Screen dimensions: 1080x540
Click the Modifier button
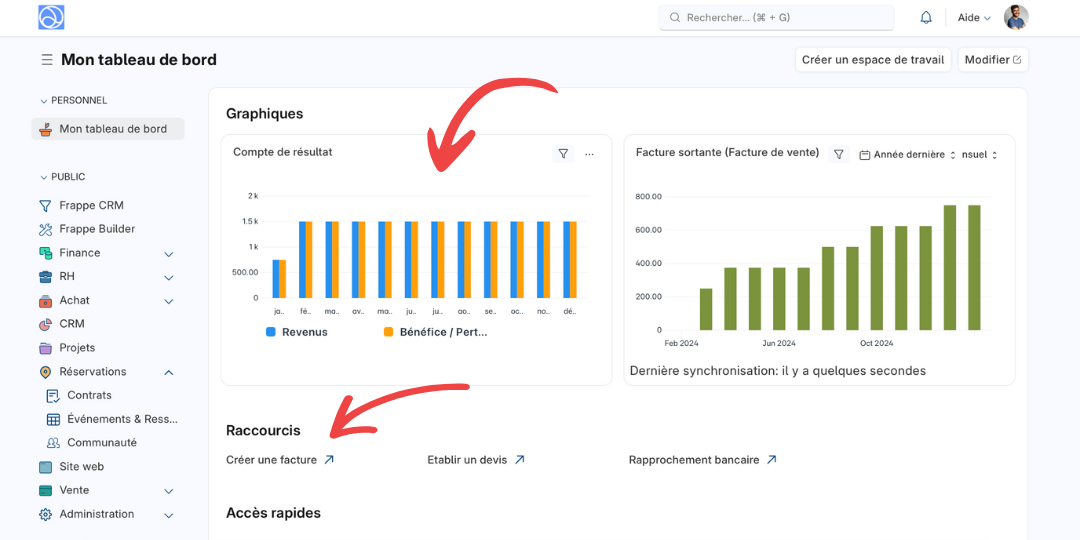click(x=993, y=60)
